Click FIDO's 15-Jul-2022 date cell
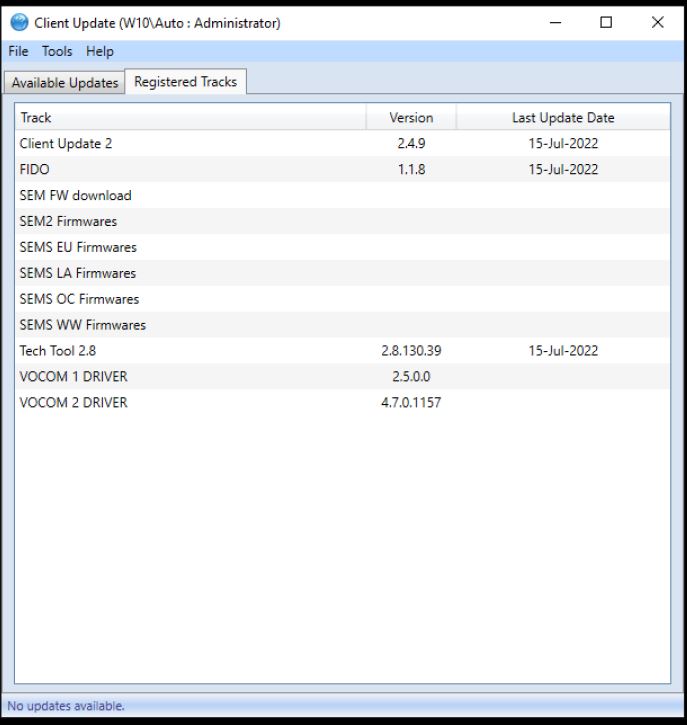Image resolution: width=687 pixels, height=725 pixels. tap(563, 169)
